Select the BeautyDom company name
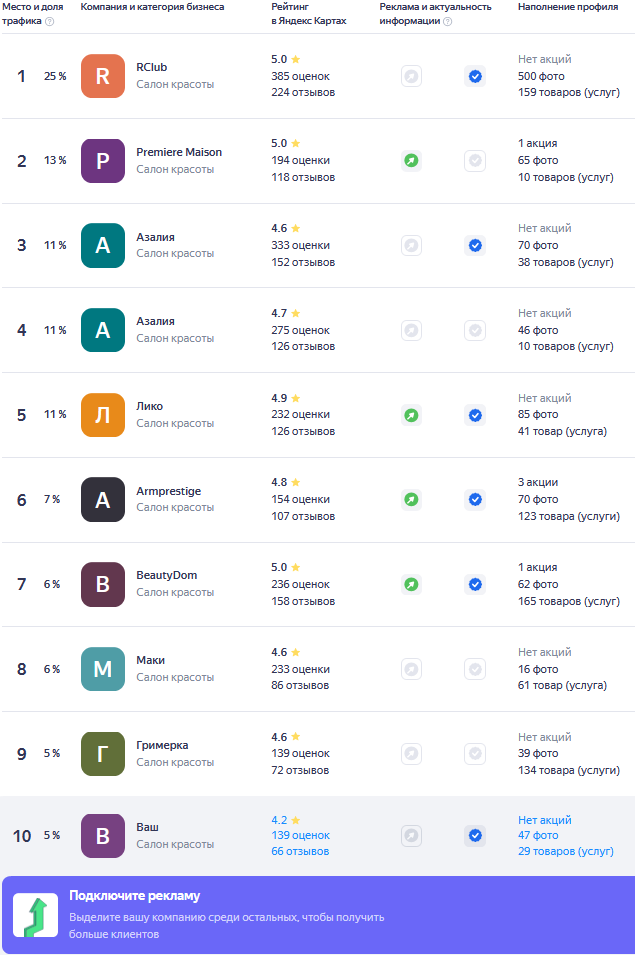This screenshot has height=955, width=635. click(167, 576)
